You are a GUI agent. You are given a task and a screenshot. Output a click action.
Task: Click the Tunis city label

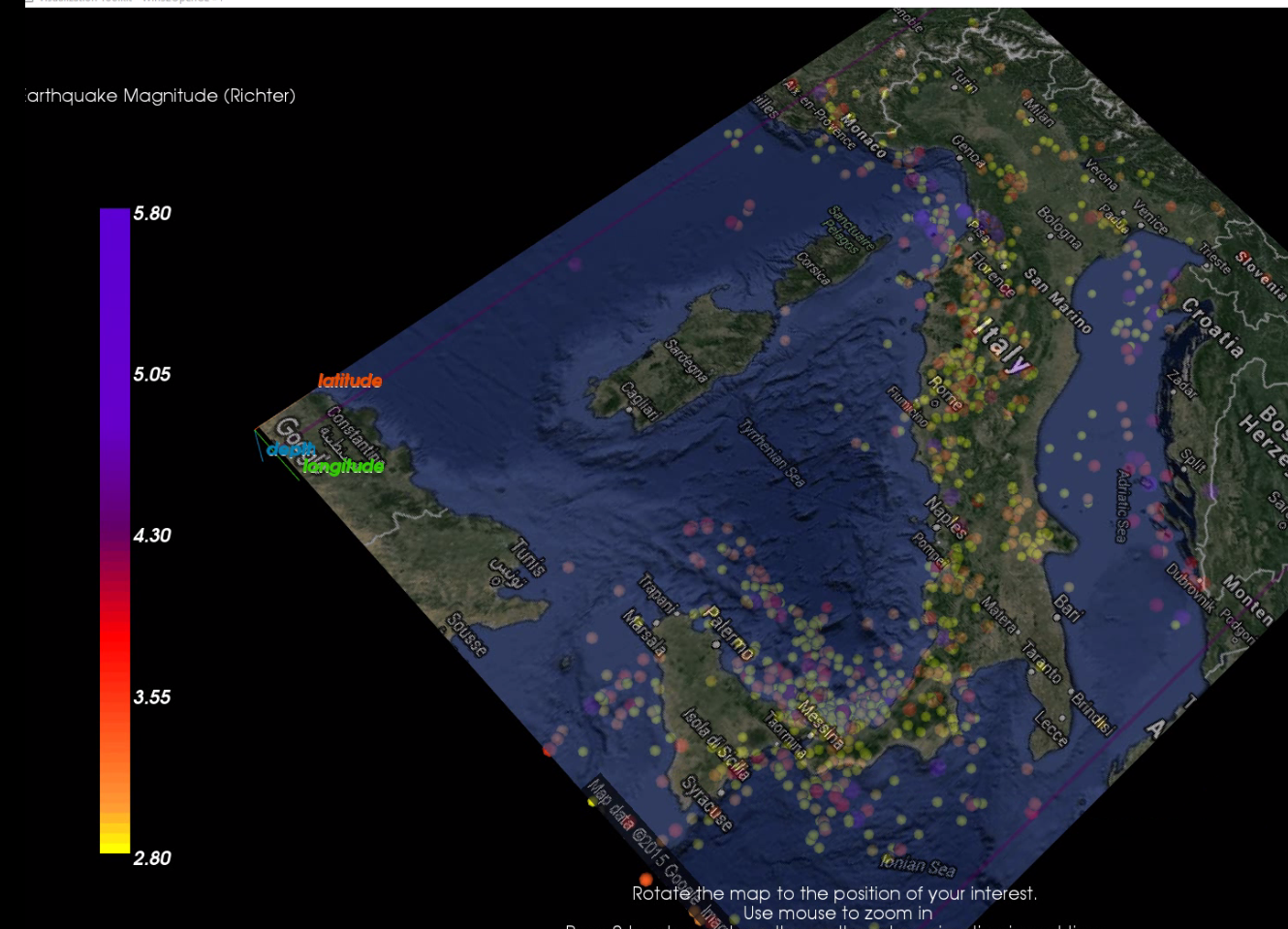527,556
